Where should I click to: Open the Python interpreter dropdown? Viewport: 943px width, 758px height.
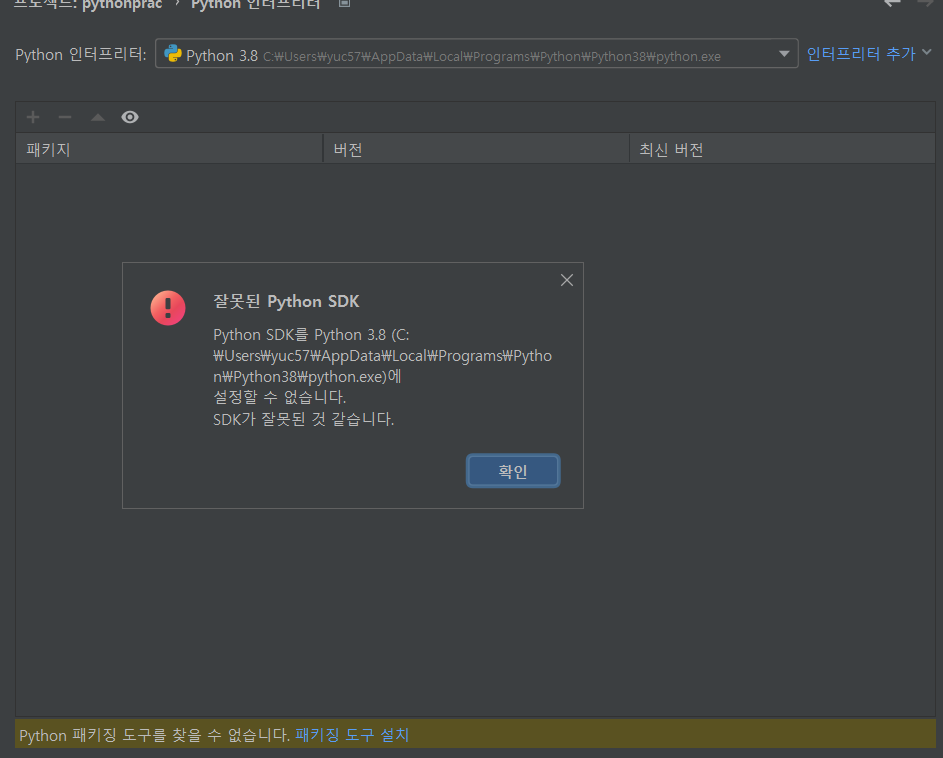pyautogui.click(x=476, y=54)
